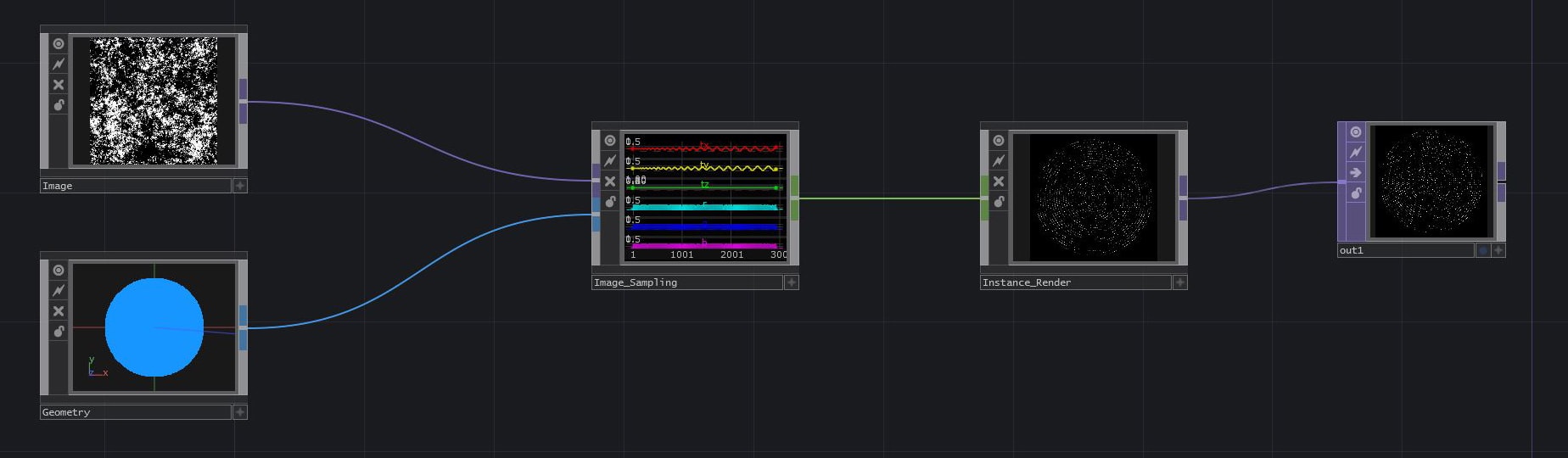Click the plus button beside Image_Sampling label

792,282
